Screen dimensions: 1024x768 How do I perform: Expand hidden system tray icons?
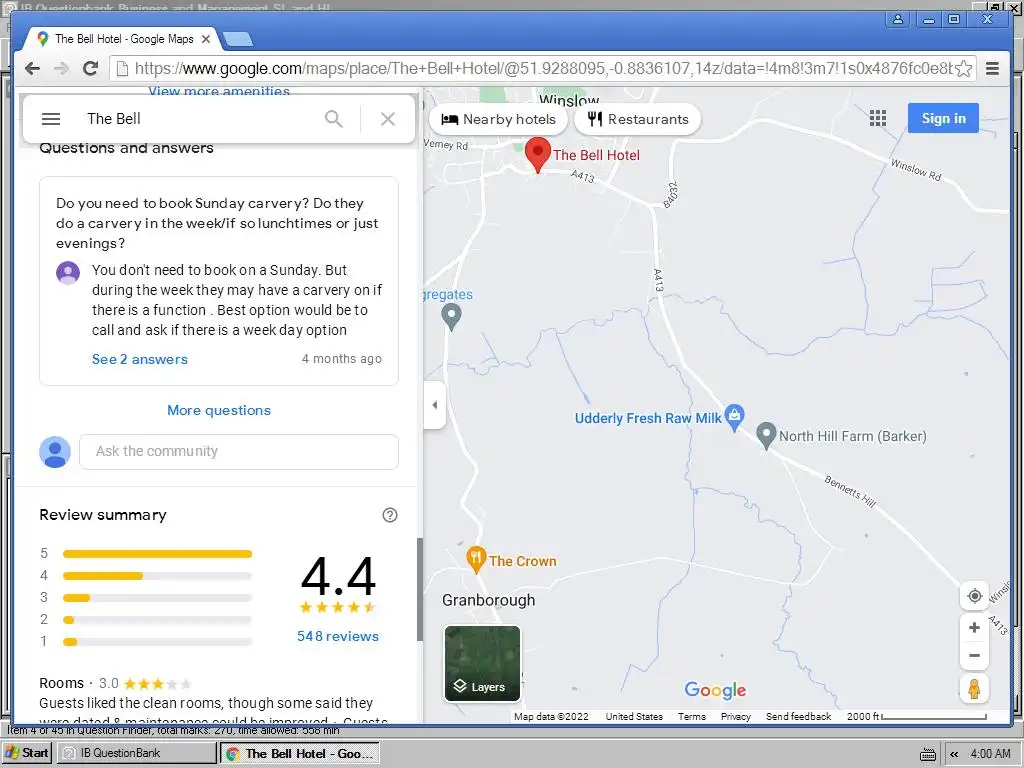(954, 754)
